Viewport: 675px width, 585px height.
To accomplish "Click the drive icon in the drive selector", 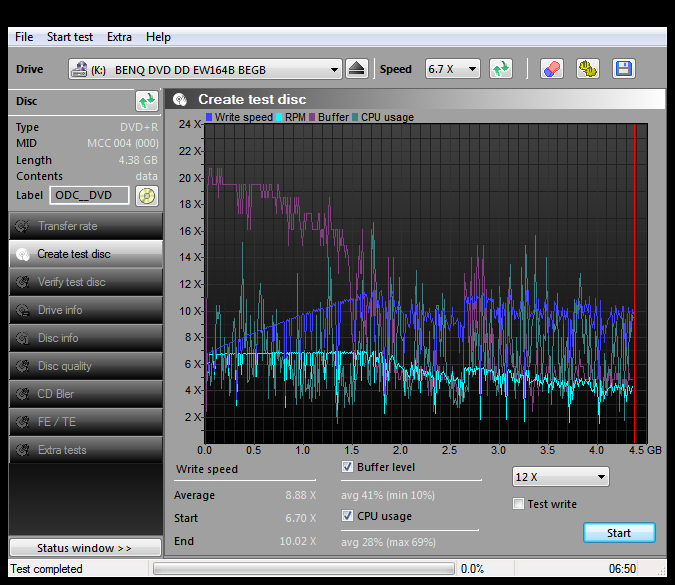I will (79, 69).
